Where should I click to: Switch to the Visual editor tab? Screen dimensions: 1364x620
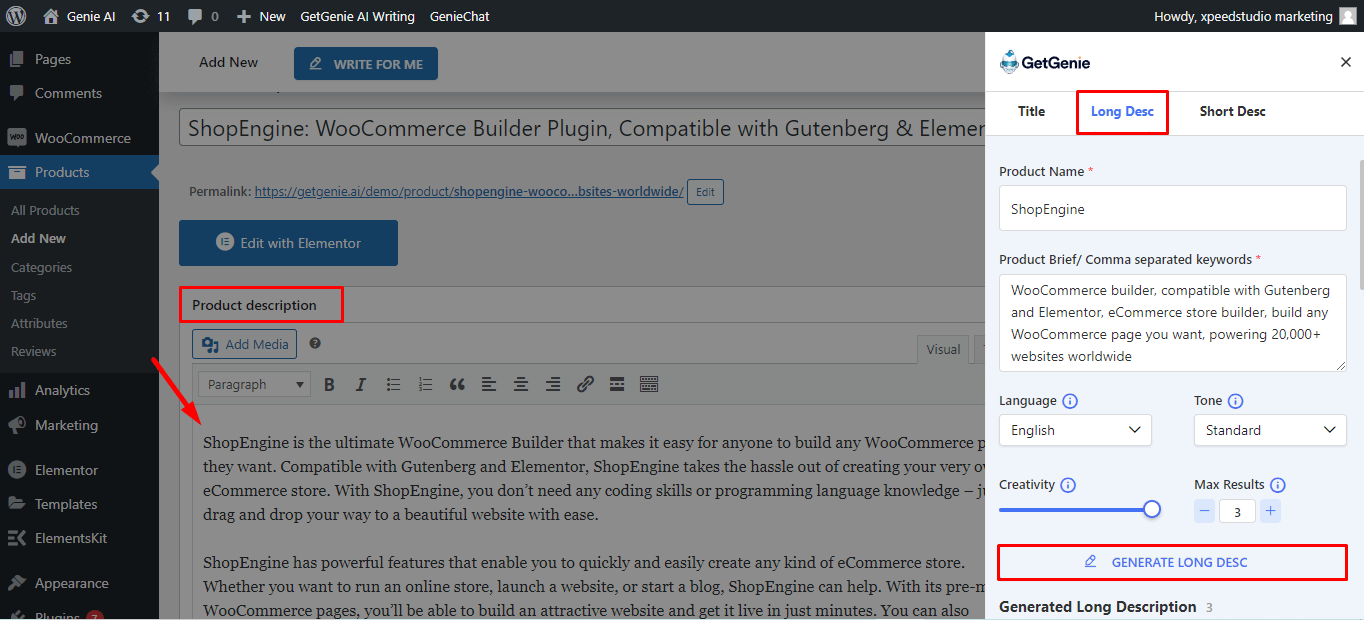coord(943,349)
